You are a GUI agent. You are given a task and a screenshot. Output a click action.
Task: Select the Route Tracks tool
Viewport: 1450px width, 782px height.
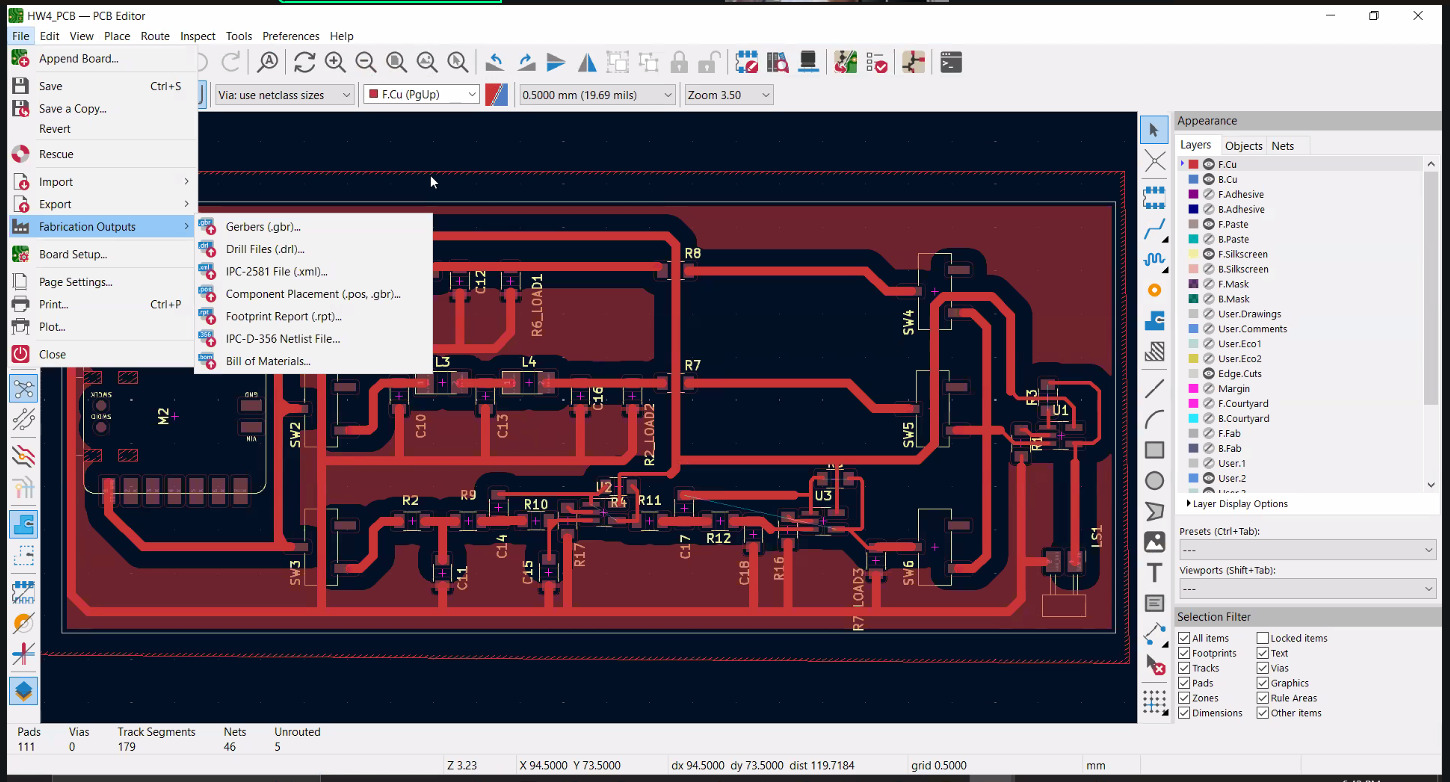pyautogui.click(x=1154, y=230)
